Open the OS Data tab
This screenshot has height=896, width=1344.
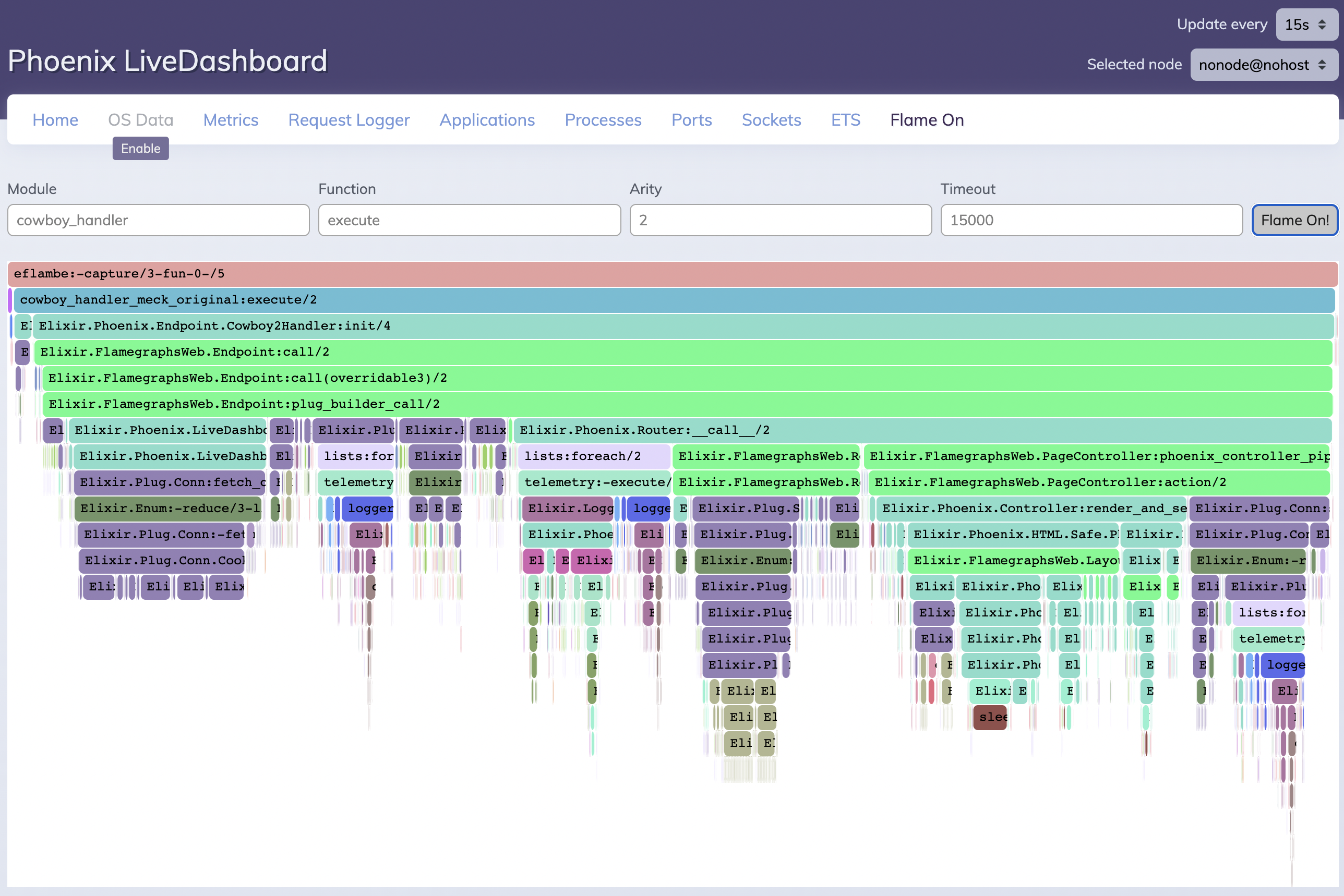coord(140,120)
